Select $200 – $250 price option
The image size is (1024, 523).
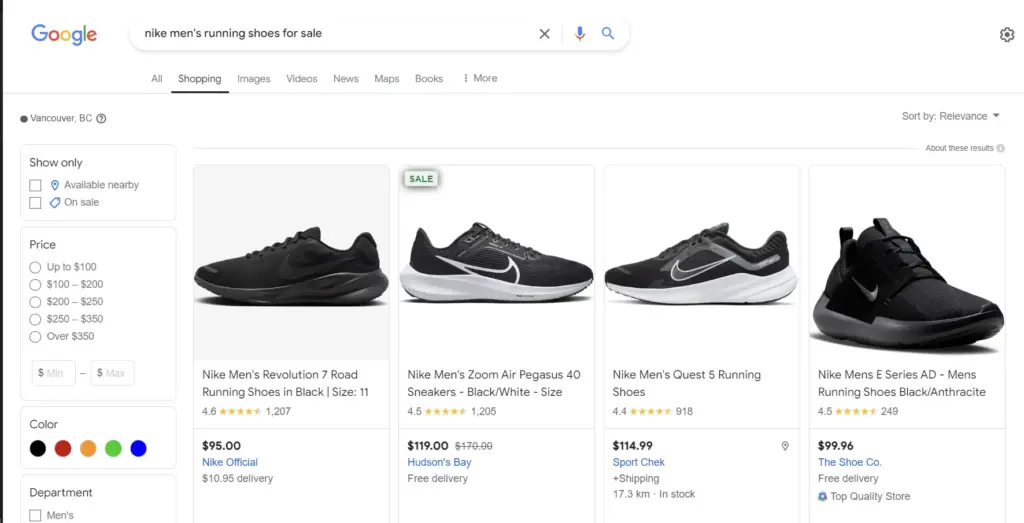(x=35, y=302)
